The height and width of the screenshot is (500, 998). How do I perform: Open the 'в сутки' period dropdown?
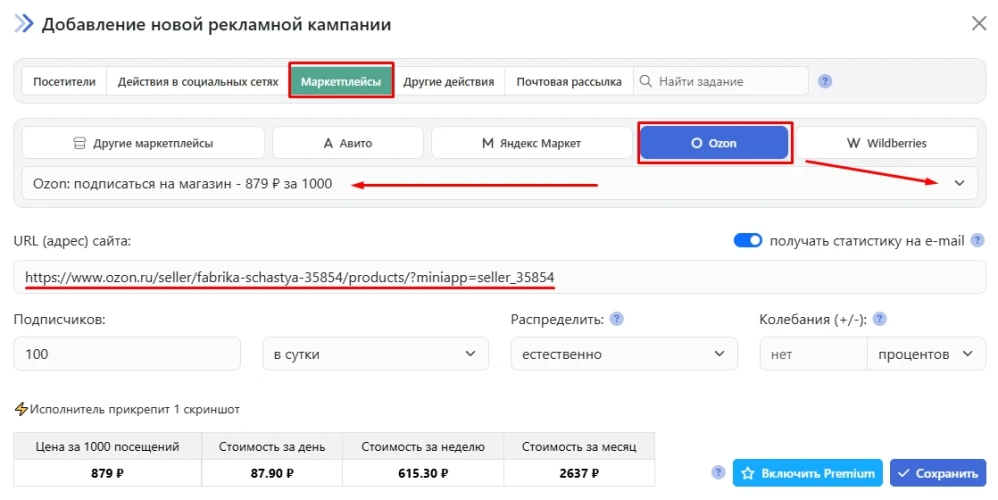[375, 354]
